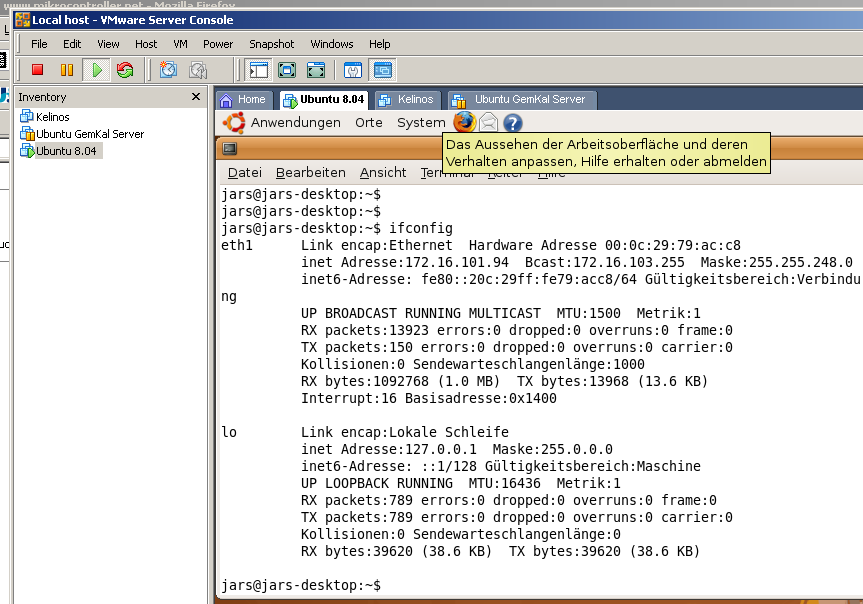
Task: Open the Edit menu
Action: 72,44
